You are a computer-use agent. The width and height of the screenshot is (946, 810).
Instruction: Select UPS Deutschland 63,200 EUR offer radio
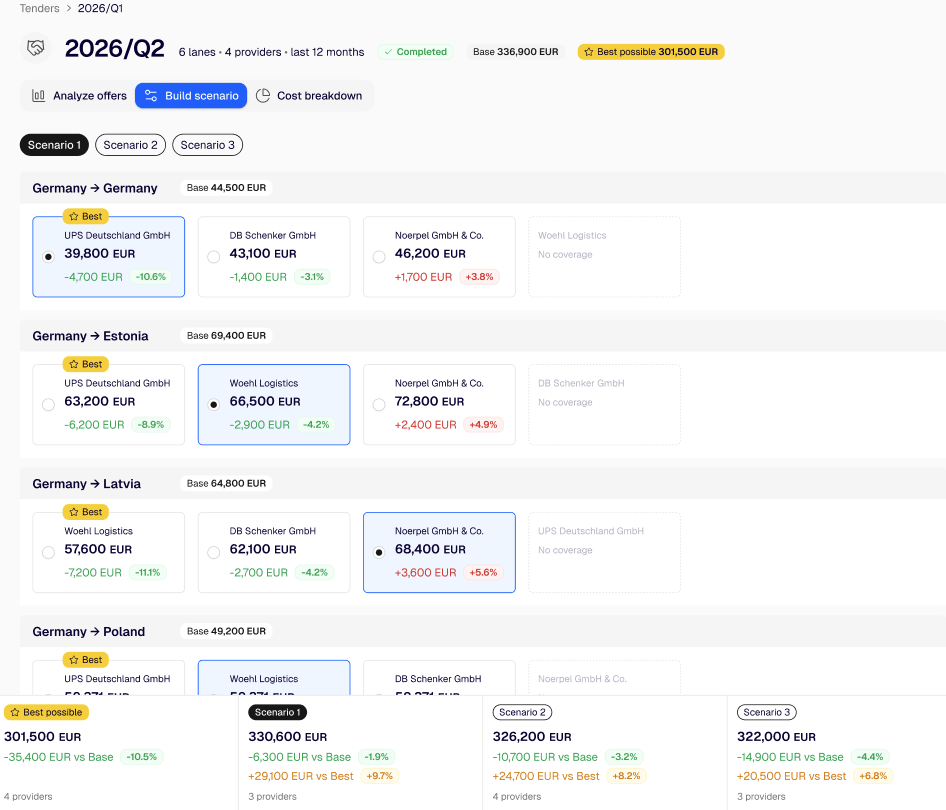coord(49,405)
